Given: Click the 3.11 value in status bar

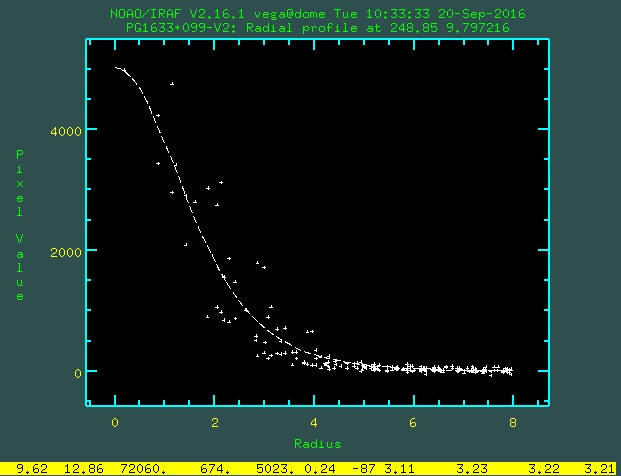Looking at the screenshot, I should pos(399,469).
